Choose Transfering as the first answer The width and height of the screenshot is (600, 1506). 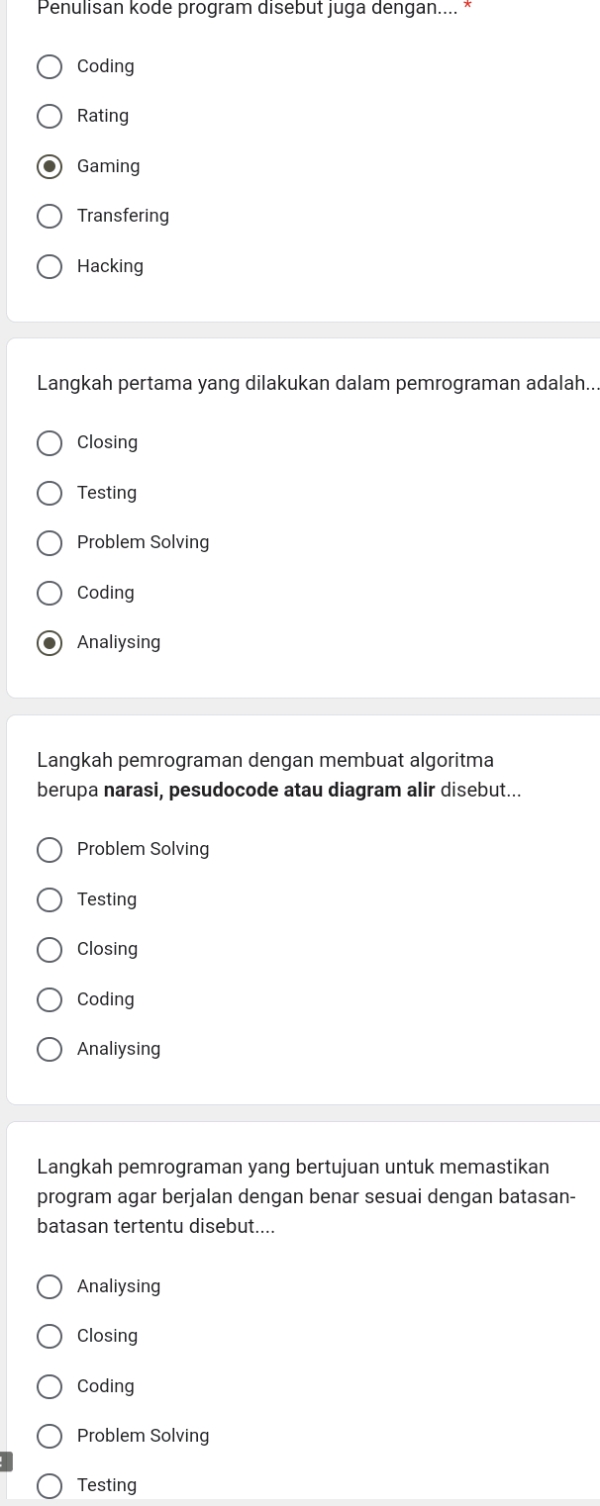point(49,216)
